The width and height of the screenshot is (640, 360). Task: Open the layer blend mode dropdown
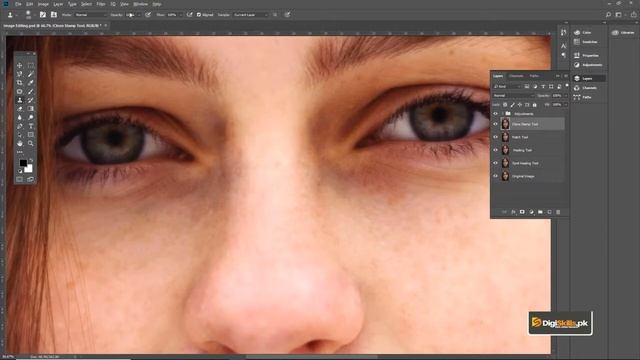[x=513, y=96]
